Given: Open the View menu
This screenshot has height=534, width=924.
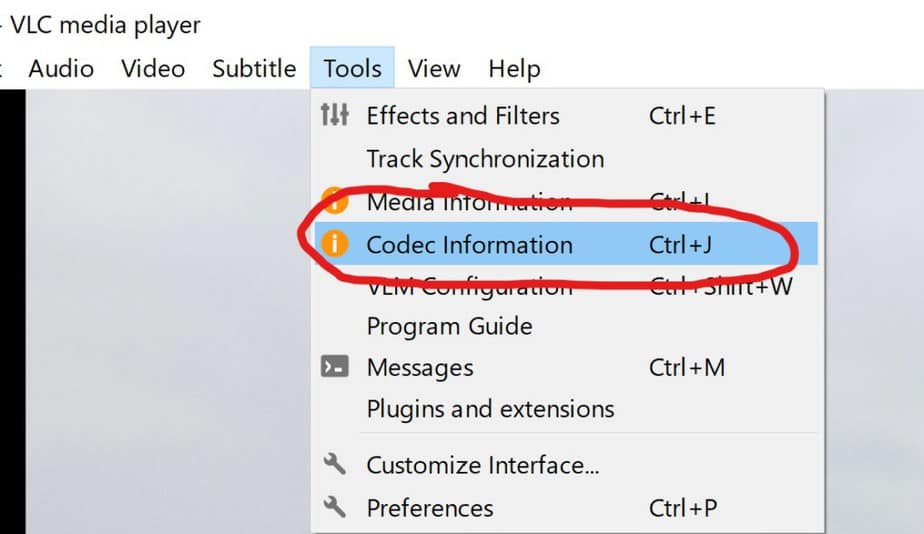Looking at the screenshot, I should click(x=434, y=68).
